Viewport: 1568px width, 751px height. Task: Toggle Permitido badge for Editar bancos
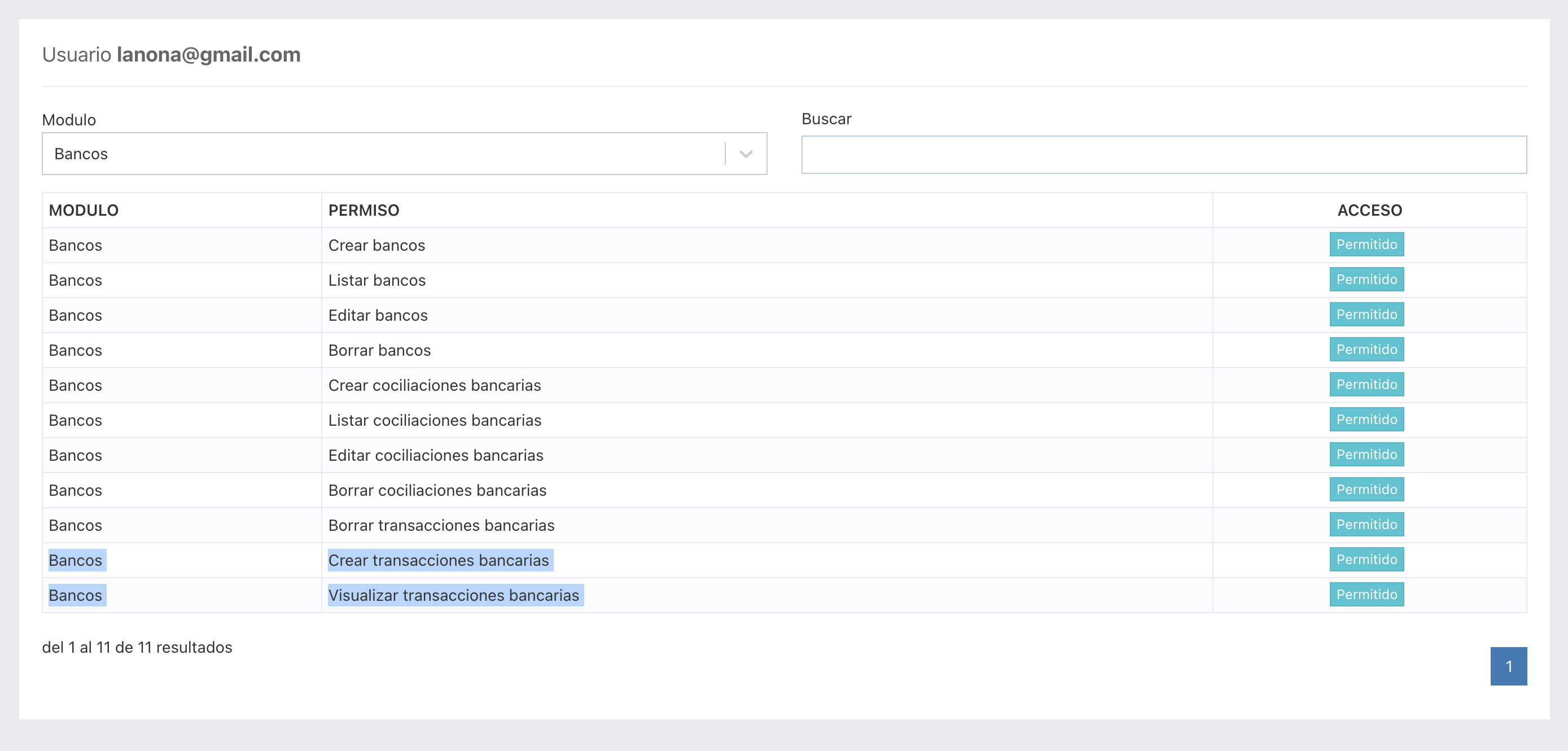pos(1366,315)
